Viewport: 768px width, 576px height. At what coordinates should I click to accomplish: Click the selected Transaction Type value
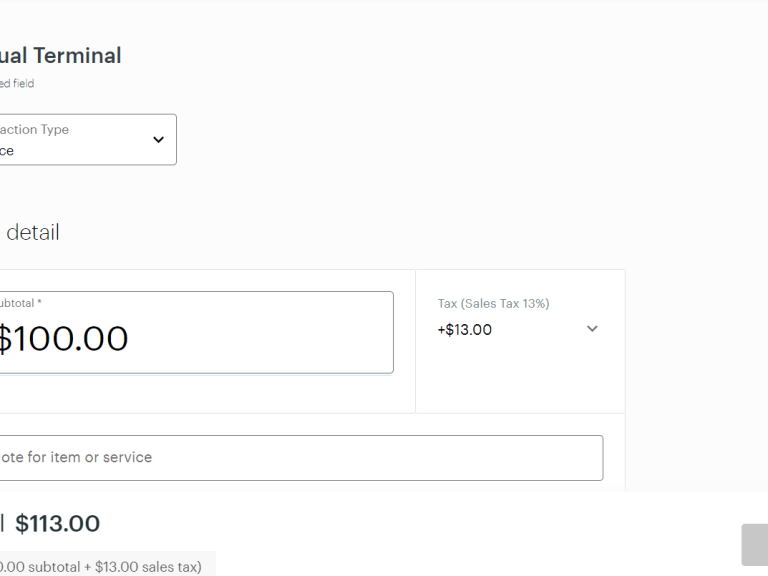(x=6, y=151)
